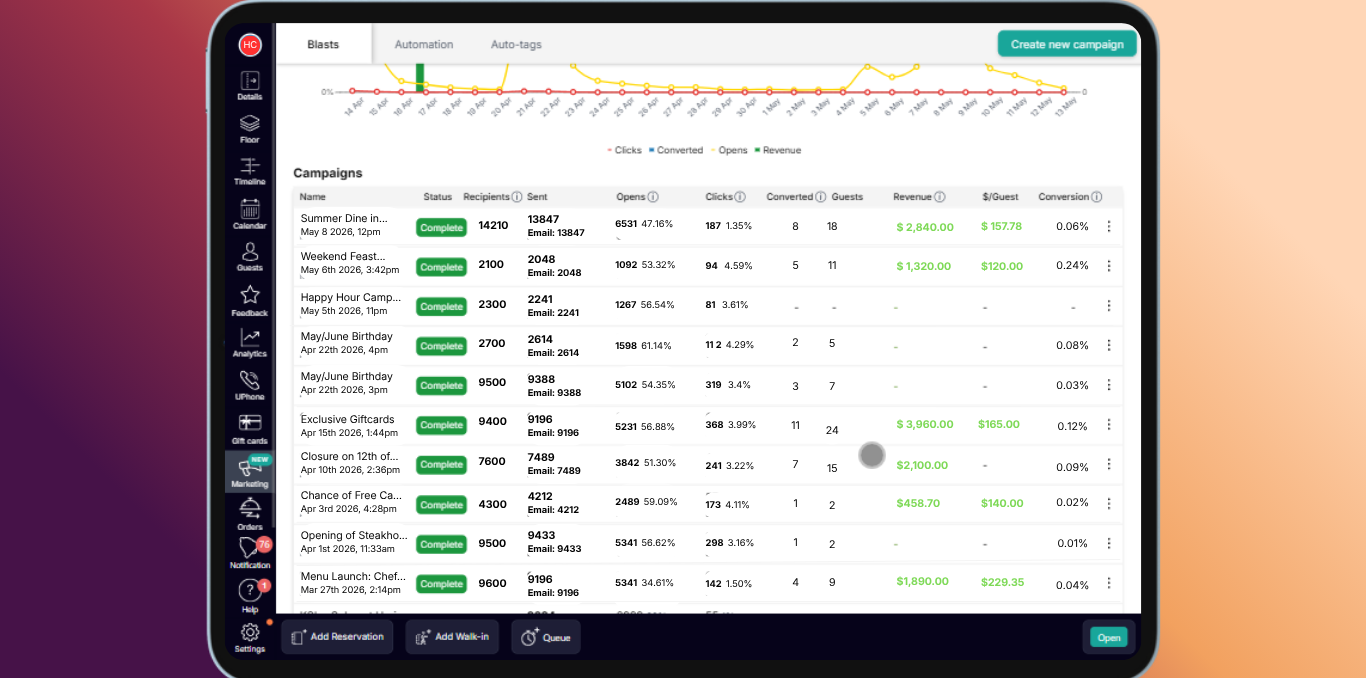Image resolution: width=1366 pixels, height=678 pixels.
Task: Click the Open status button
Action: pos(1109,637)
